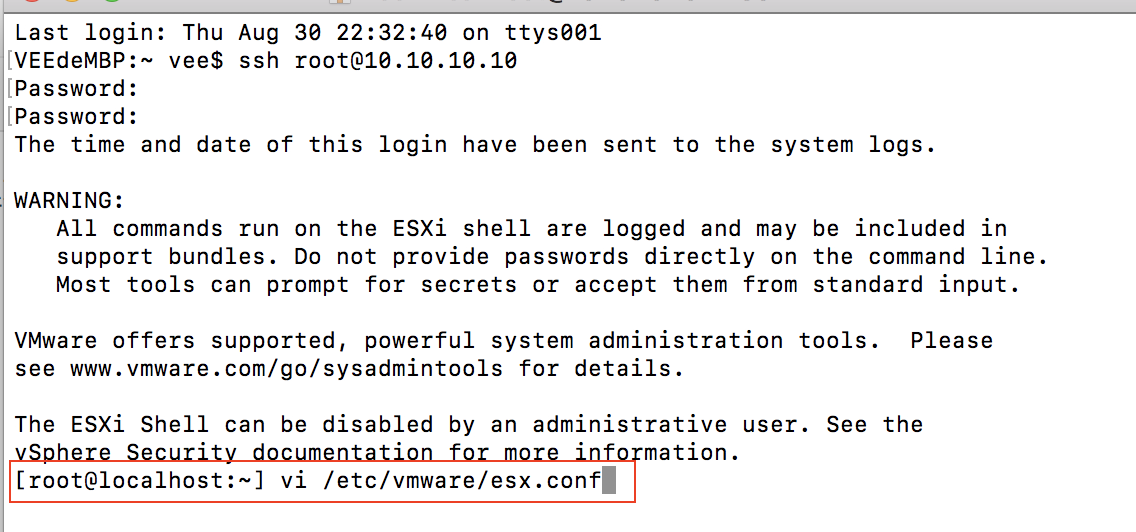Click the terminal cursor block after esx.conf
This screenshot has width=1136, height=532.
[609, 481]
